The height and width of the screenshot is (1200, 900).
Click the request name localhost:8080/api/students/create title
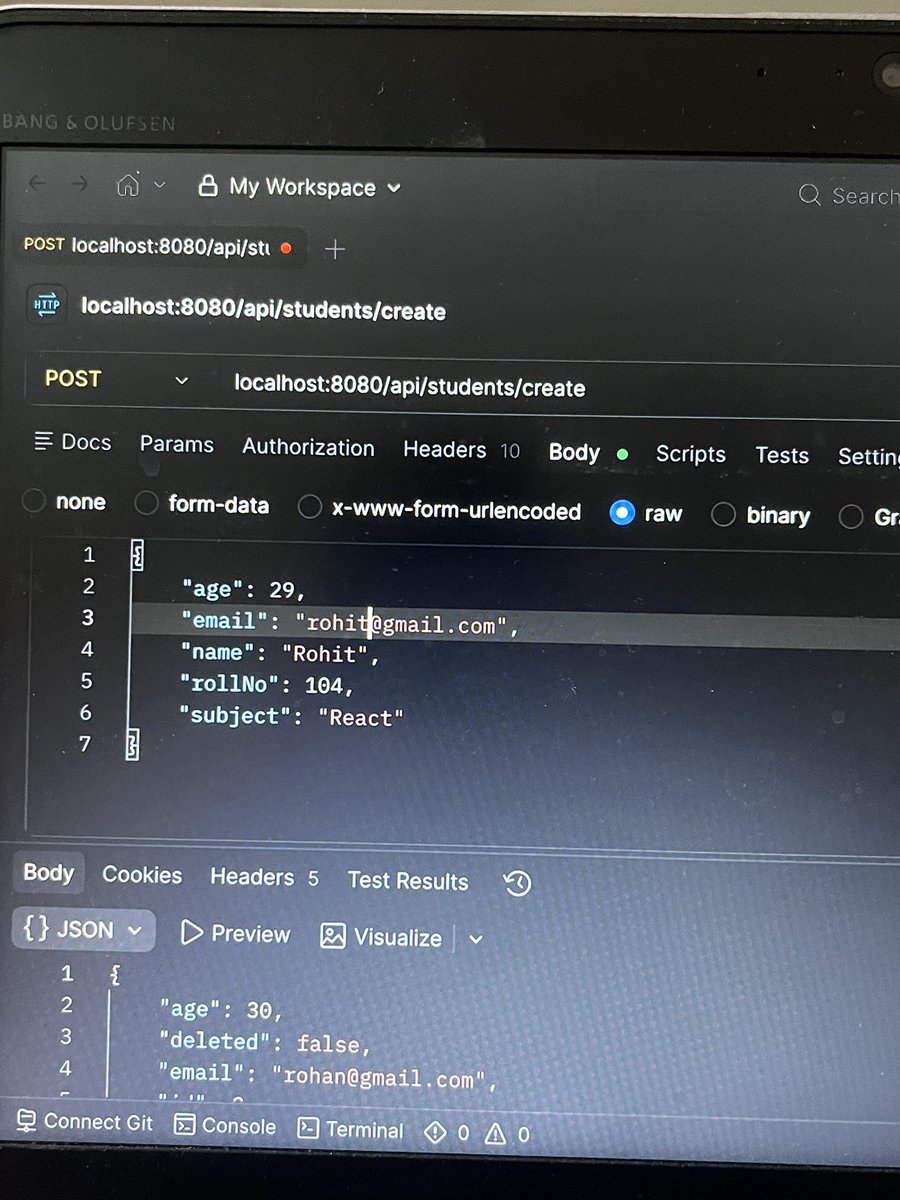(x=263, y=310)
